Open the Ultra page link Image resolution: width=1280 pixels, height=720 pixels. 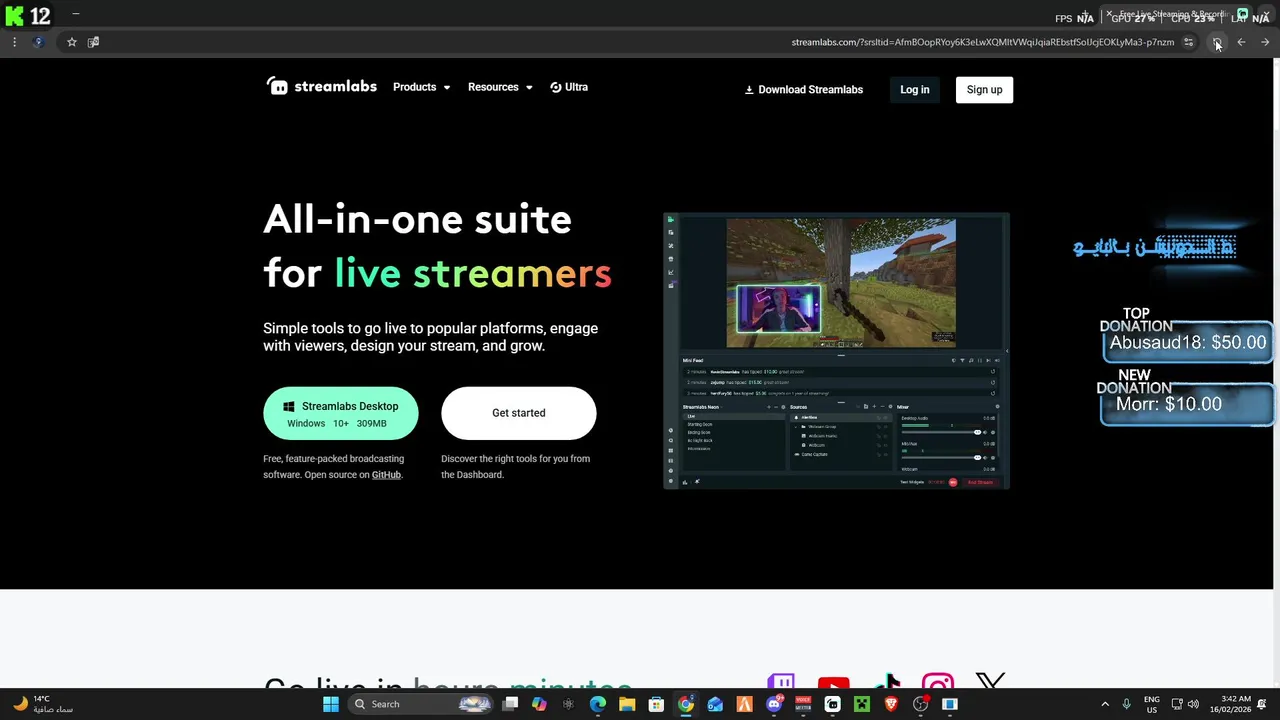pos(569,87)
